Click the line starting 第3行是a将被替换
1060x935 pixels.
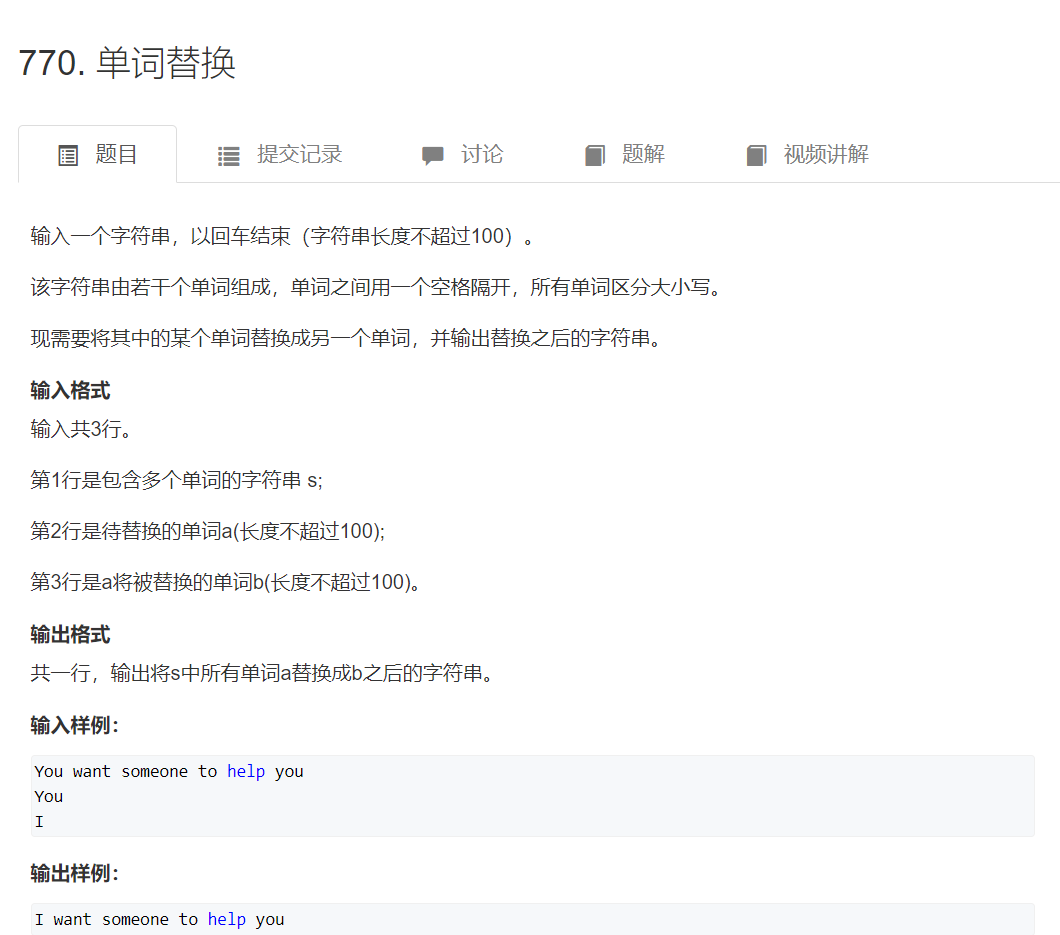click(225, 581)
